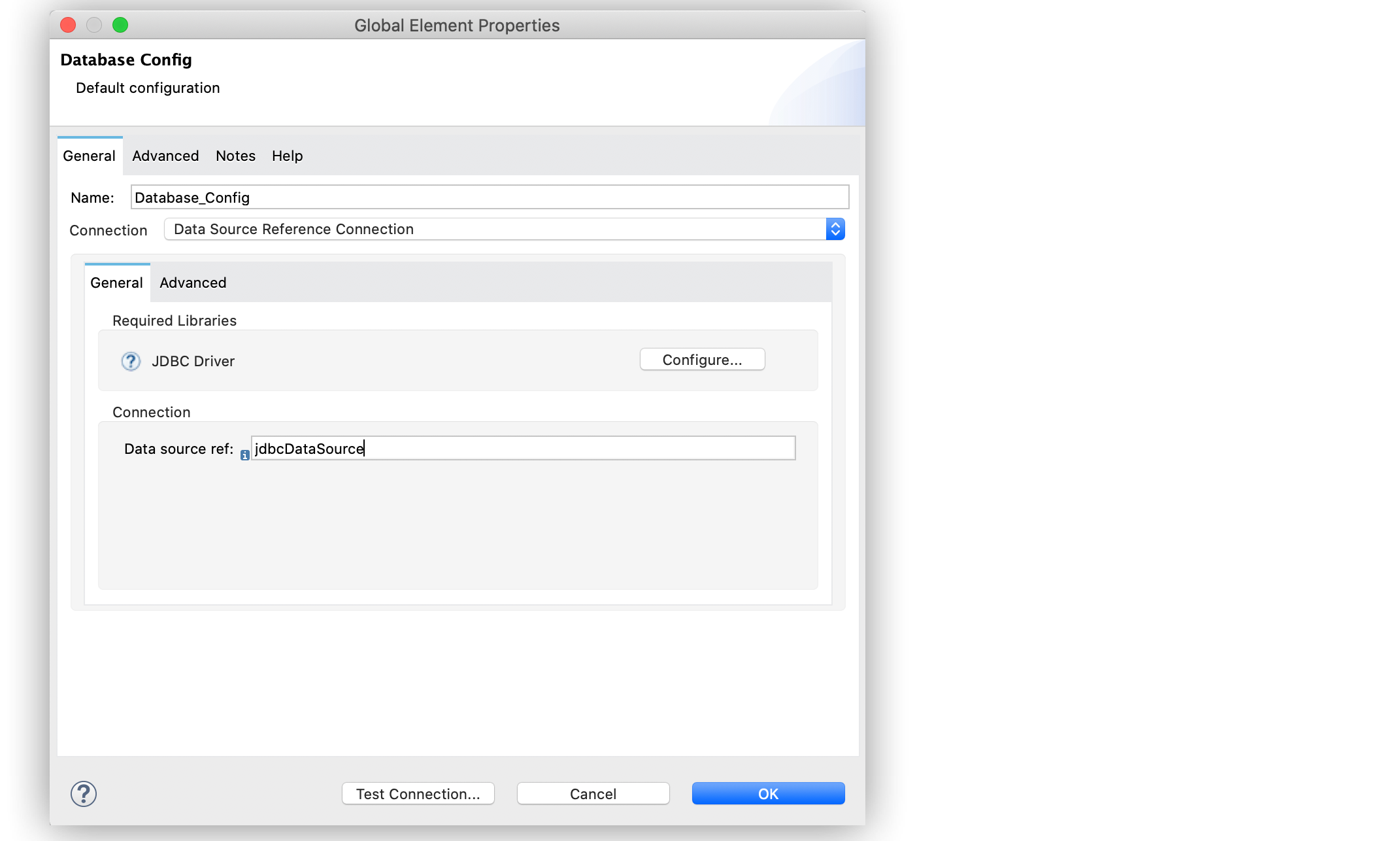Click the Configure JDBC Driver button
The width and height of the screenshot is (1400, 841).
[x=701, y=359]
